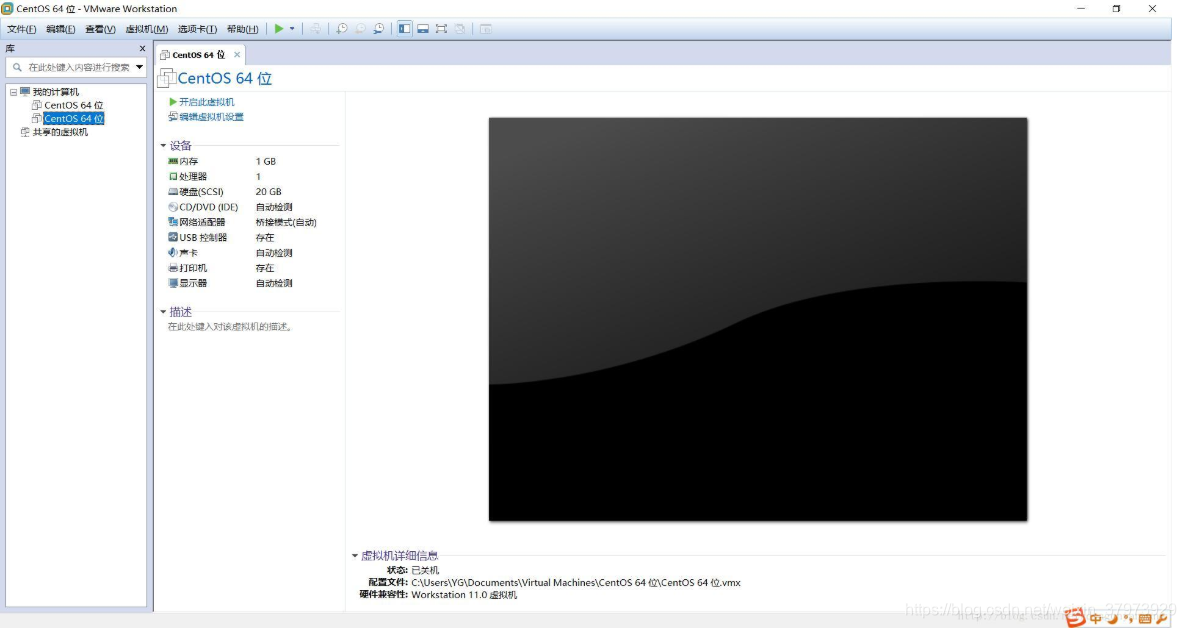The image size is (1186, 628).
Task: Toggle the show library sidebar icon
Action: 405,29
